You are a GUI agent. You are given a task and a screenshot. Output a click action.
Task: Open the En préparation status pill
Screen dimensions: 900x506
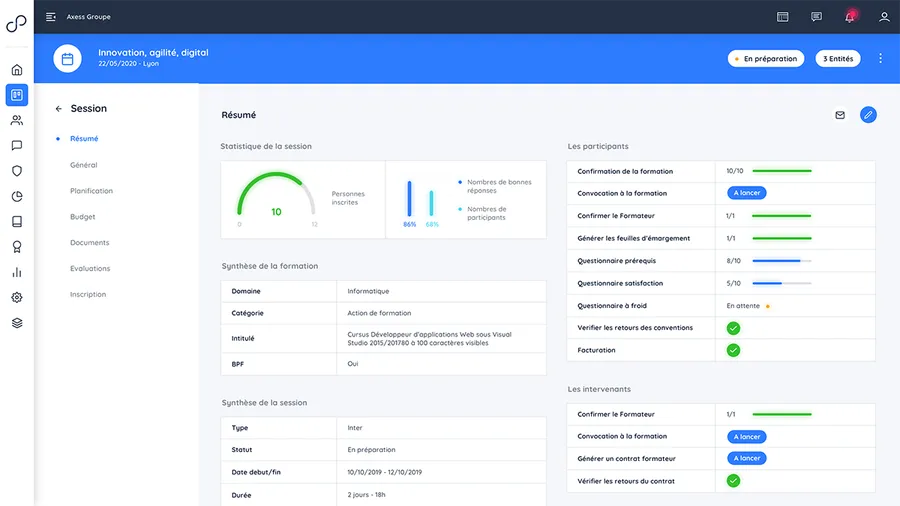766,59
